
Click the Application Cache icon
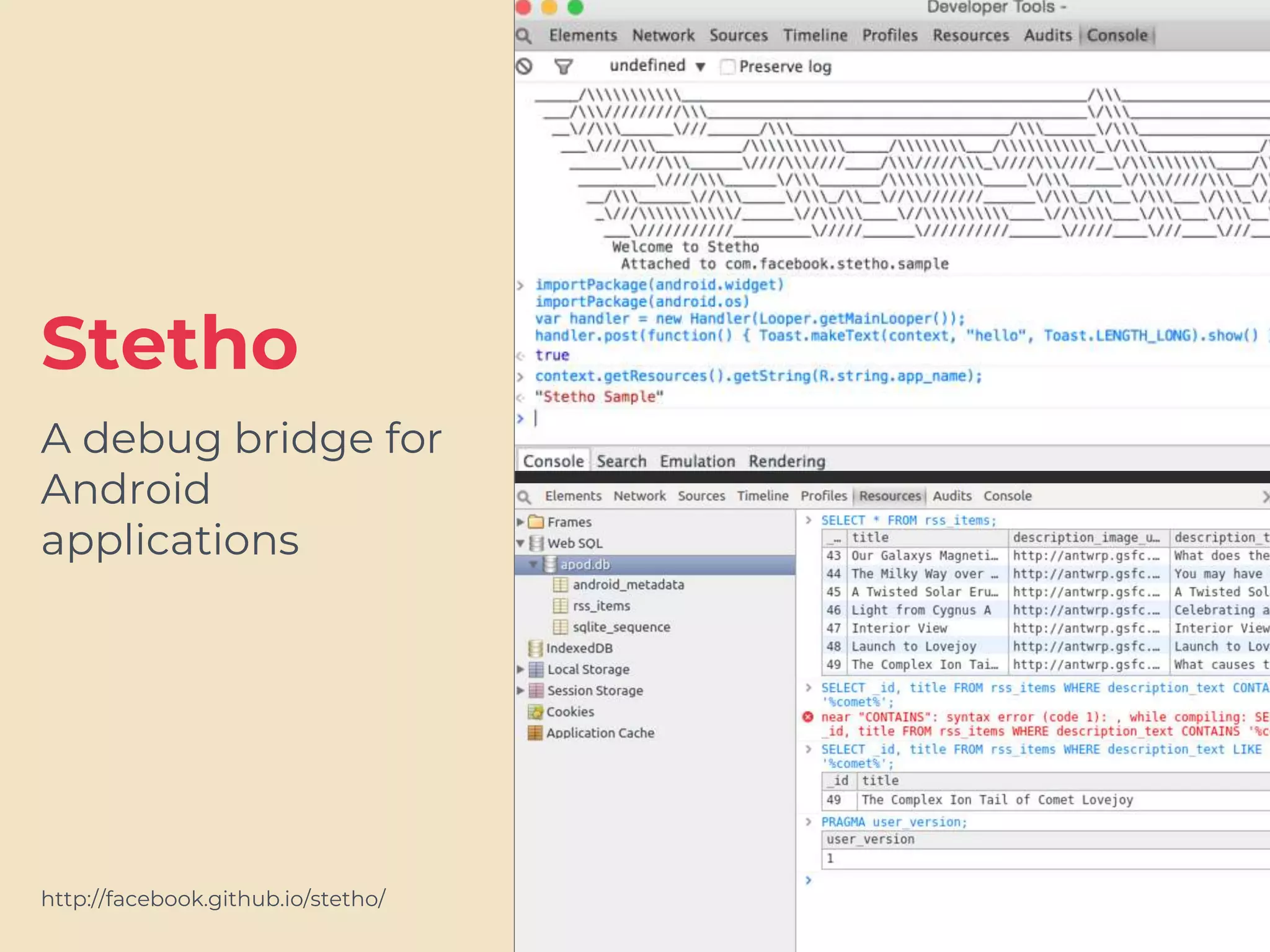click(535, 733)
